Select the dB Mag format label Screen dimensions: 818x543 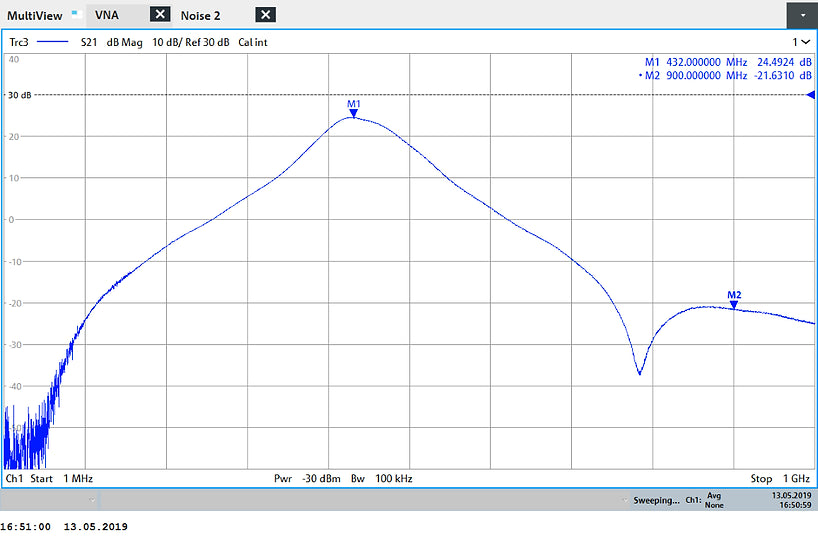(126, 43)
